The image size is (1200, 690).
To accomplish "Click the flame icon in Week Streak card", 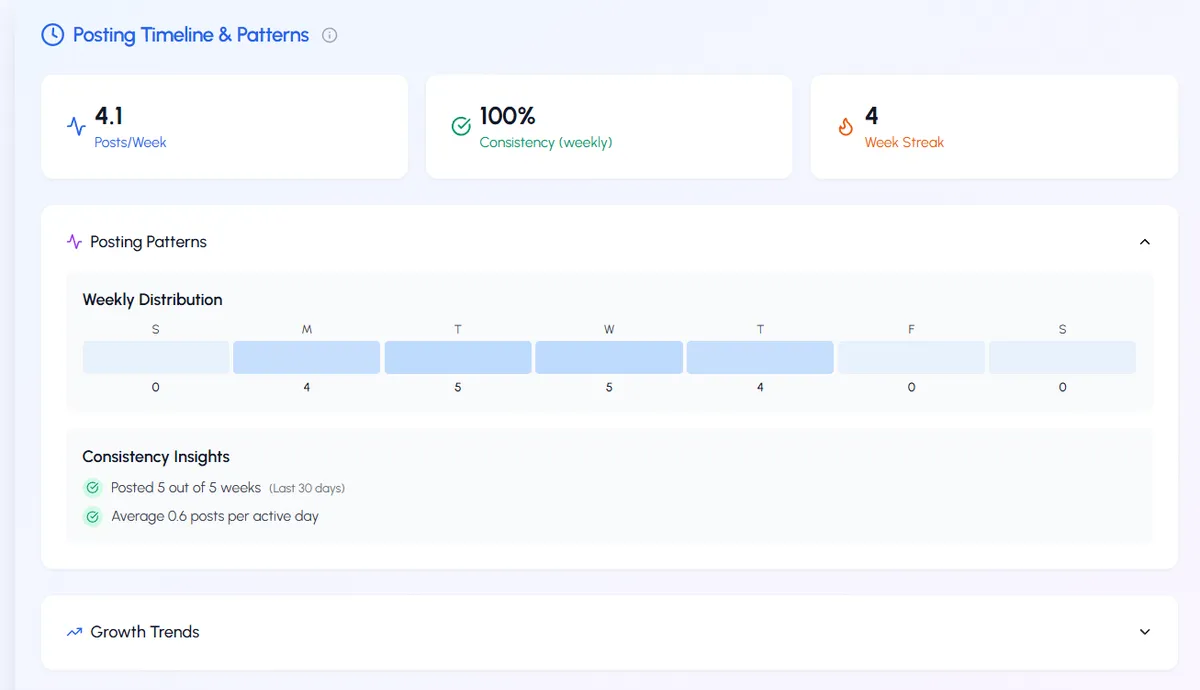I will point(846,127).
